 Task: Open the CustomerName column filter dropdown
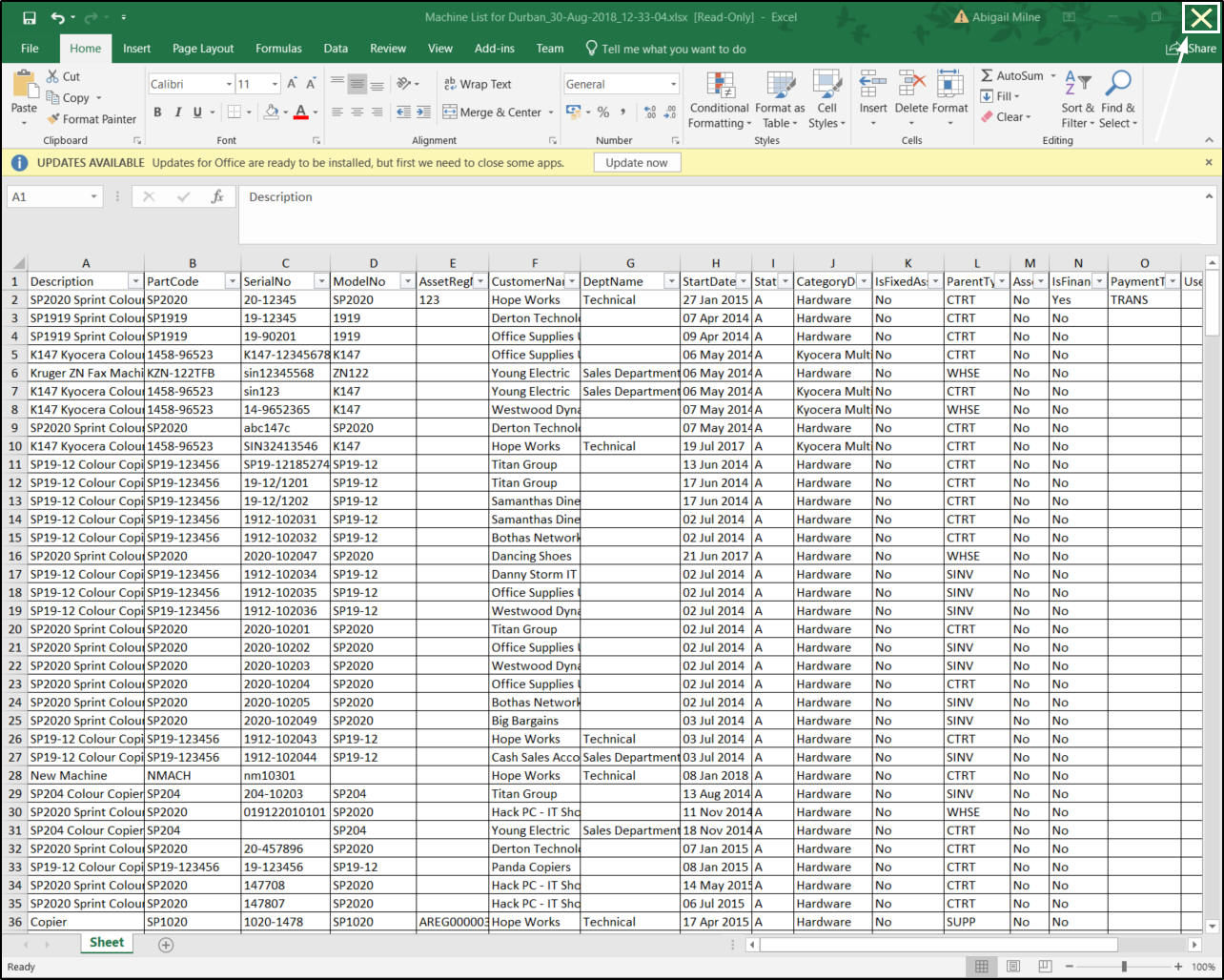572,281
